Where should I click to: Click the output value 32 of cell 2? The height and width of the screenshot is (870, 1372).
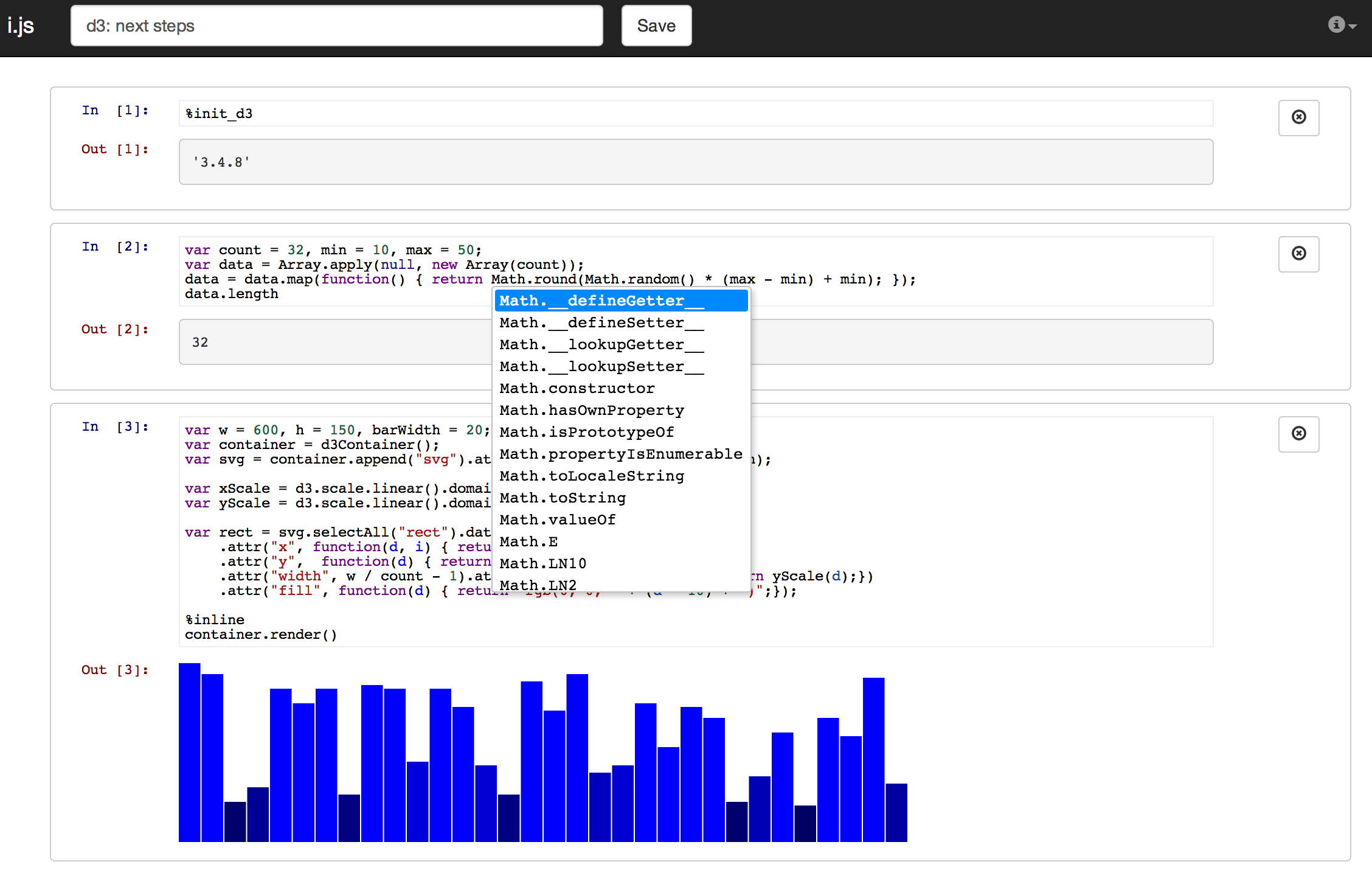(200, 343)
